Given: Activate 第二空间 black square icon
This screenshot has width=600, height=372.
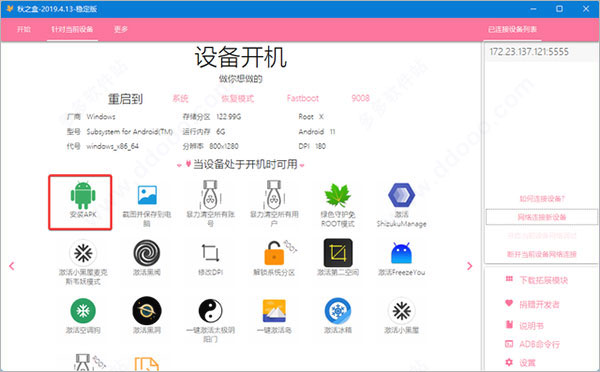Looking at the screenshot, I should (x=338, y=253).
